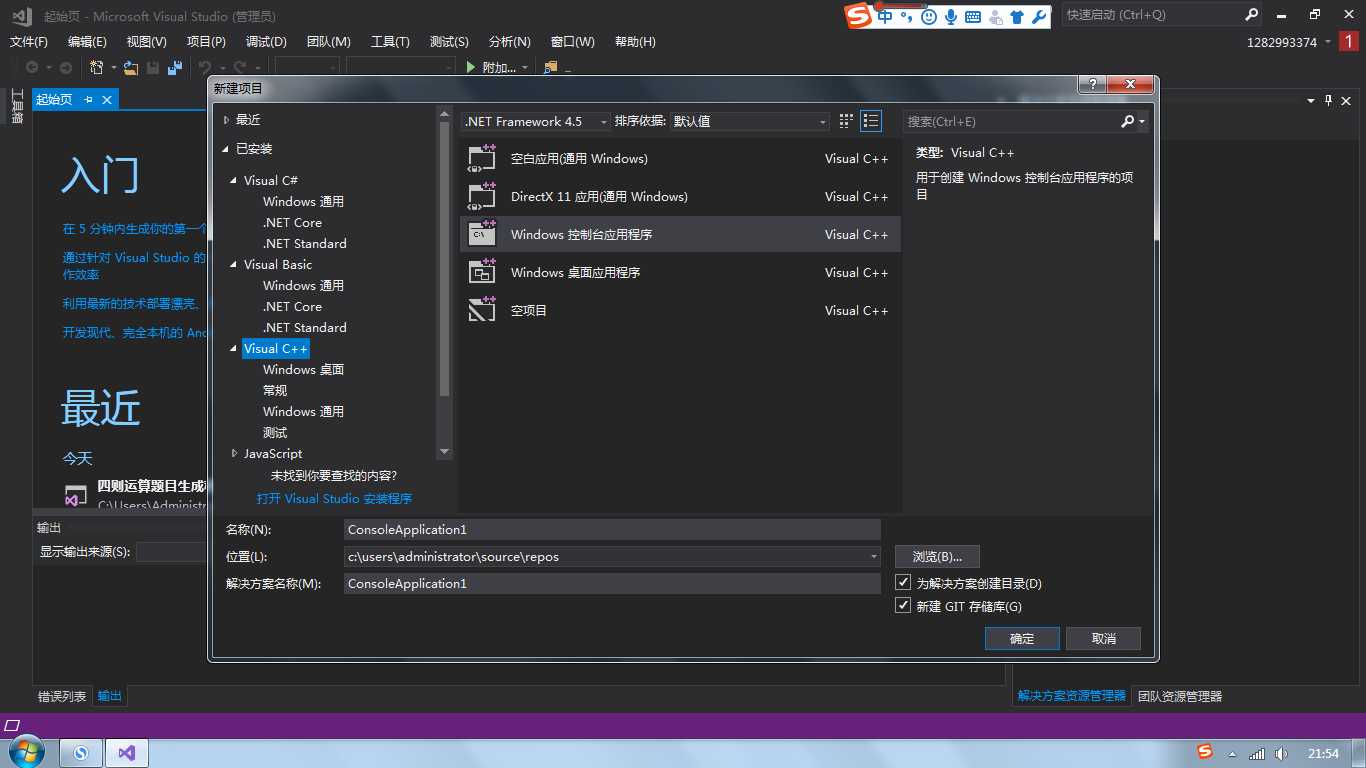1366x768 pixels.
Task: Click the Sogou wrench settings icon
Action: click(1039, 17)
